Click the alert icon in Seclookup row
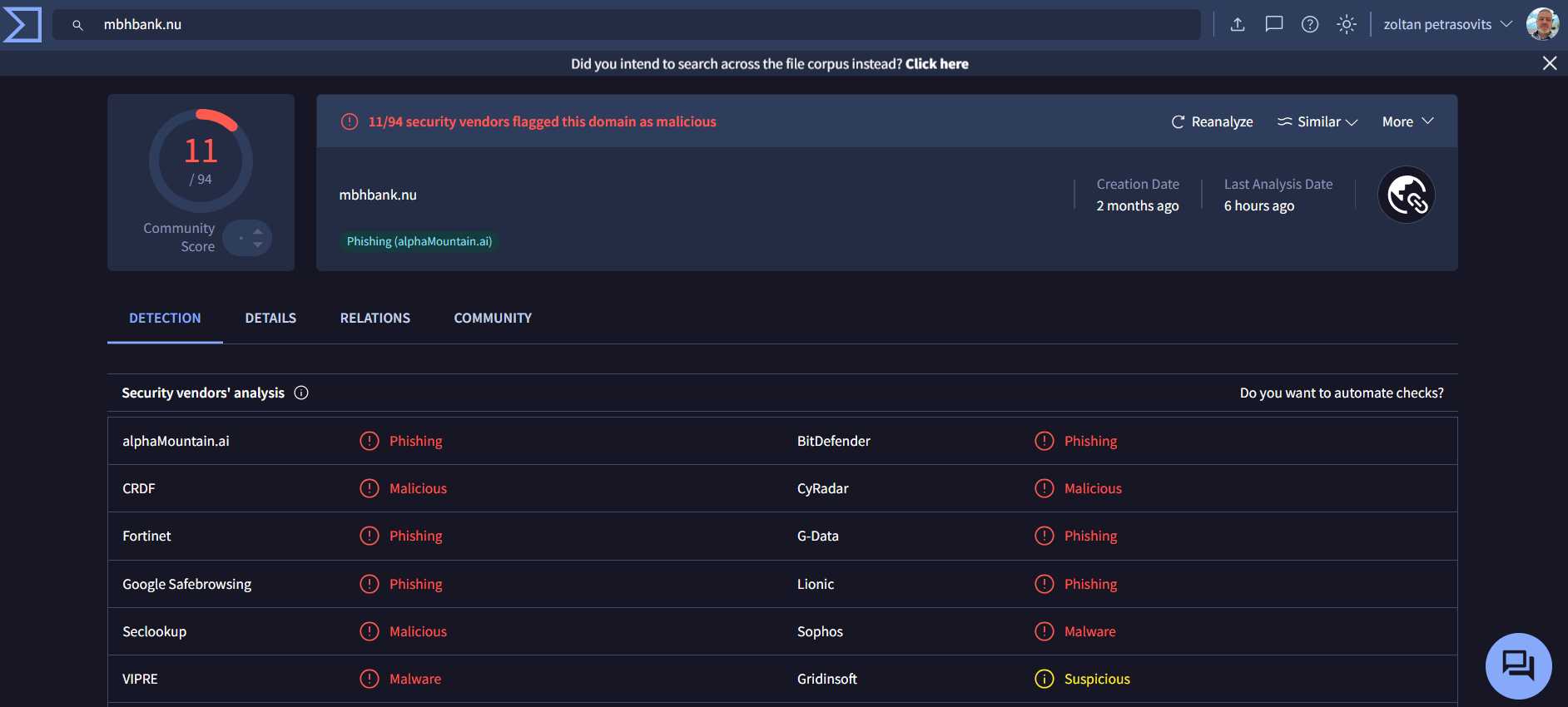Screen dimensions: 1568x707 point(369,631)
